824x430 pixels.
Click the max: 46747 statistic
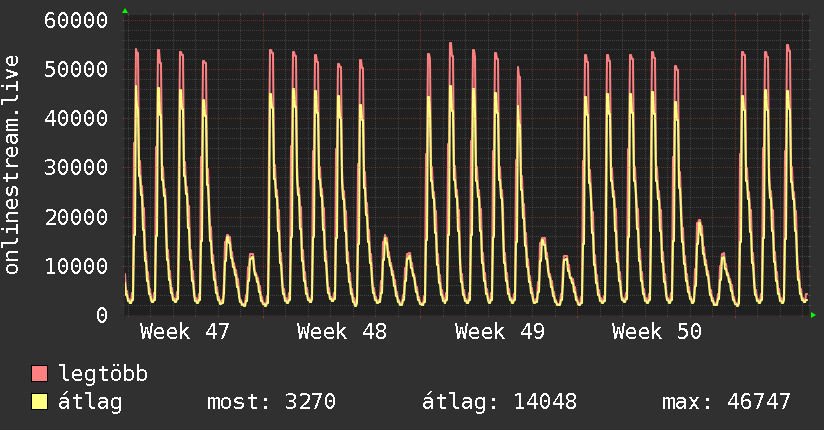point(726,402)
